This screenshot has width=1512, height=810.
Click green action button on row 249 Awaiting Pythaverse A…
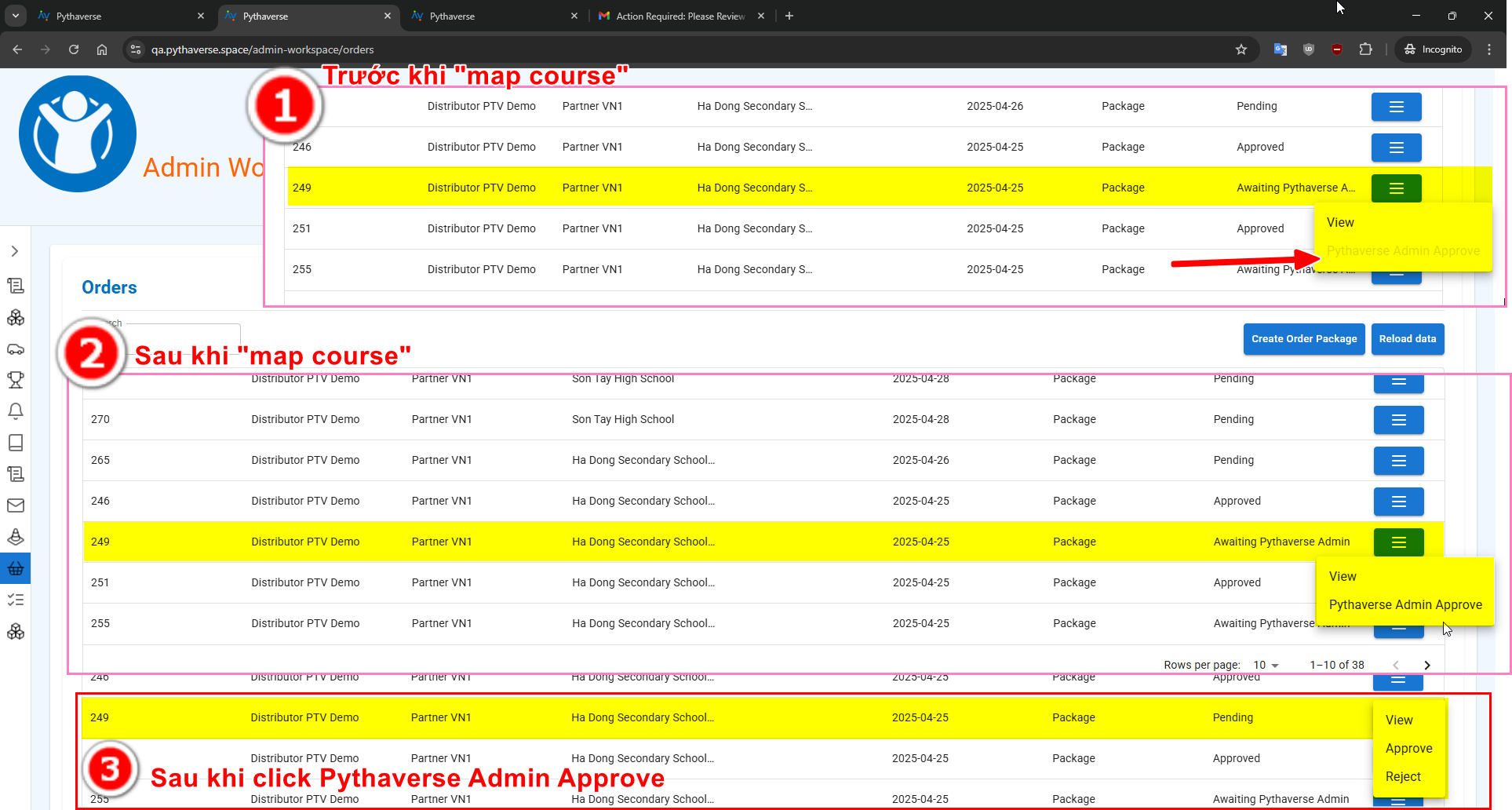[1396, 188]
